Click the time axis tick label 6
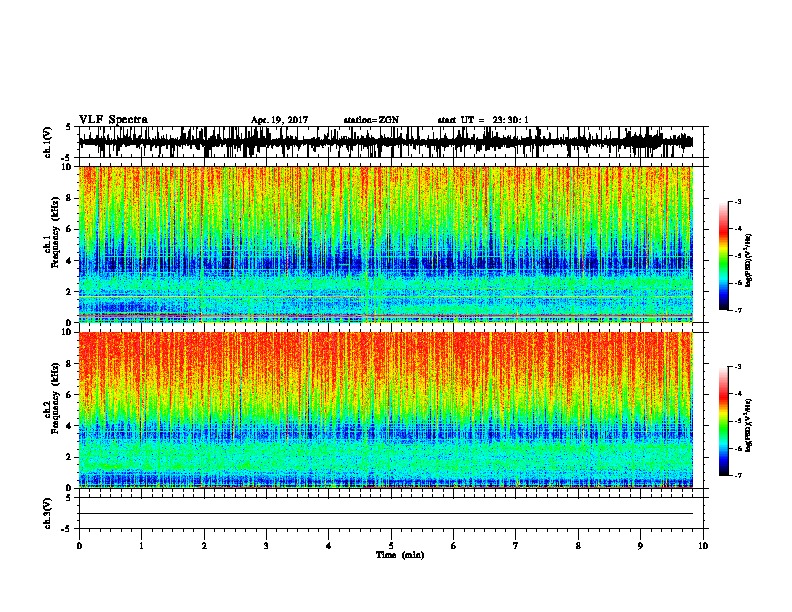 pyautogui.click(x=454, y=546)
